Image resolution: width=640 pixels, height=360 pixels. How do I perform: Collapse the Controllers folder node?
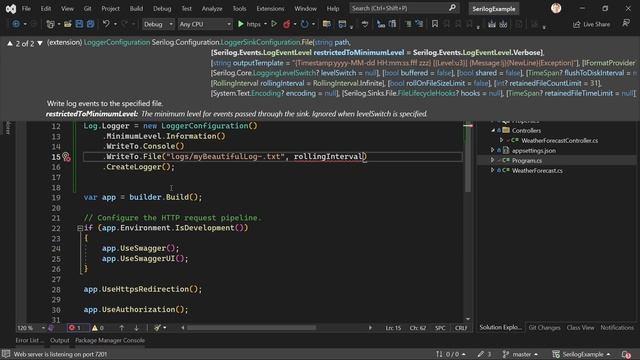coord(493,130)
